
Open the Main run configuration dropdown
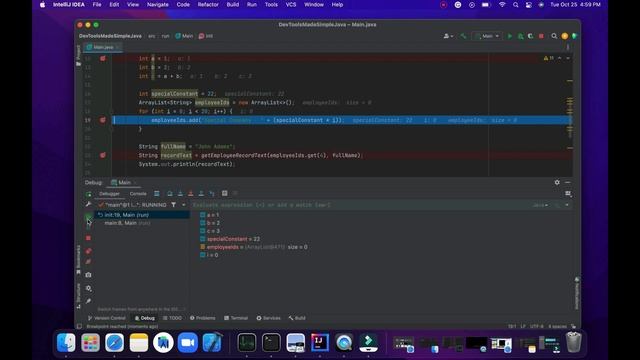[487, 36]
